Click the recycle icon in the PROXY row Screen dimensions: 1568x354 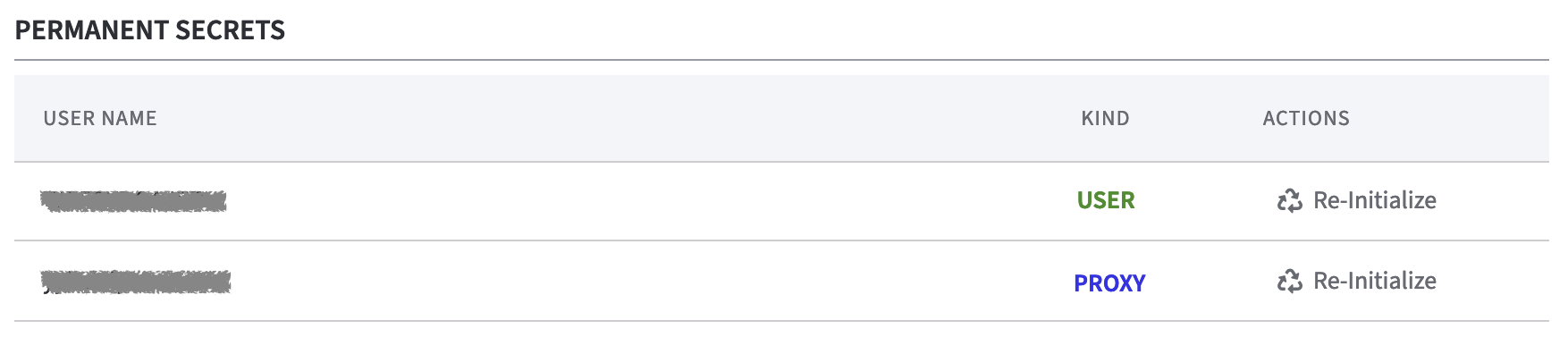pos(1289,282)
